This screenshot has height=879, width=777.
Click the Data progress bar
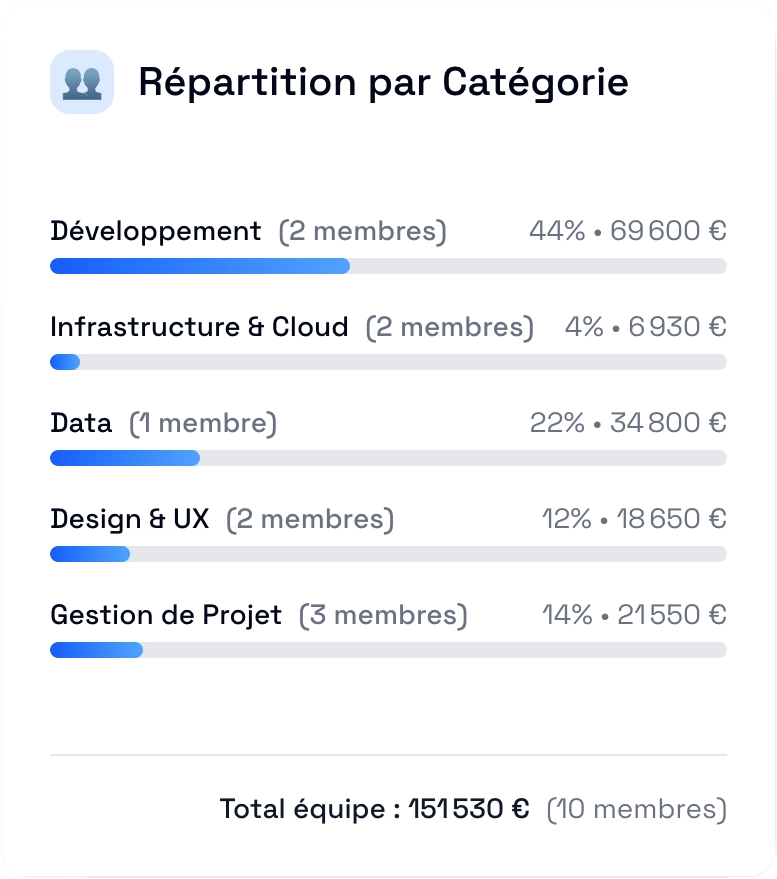(388, 458)
